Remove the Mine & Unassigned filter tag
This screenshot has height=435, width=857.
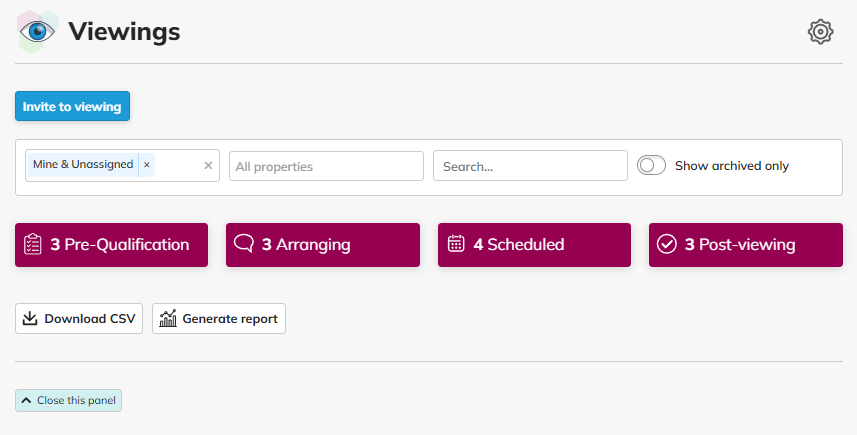coord(147,165)
